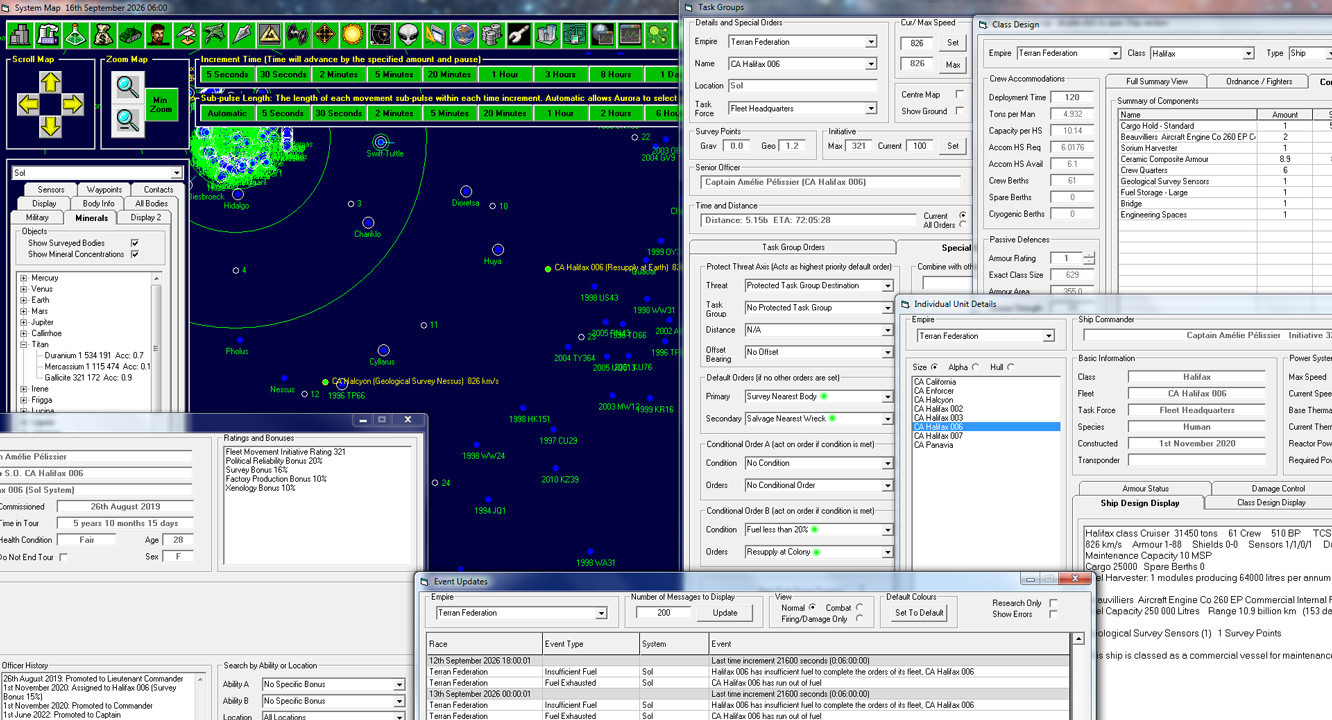Open the sun system view icon
The height and width of the screenshot is (720, 1332).
click(x=352, y=35)
